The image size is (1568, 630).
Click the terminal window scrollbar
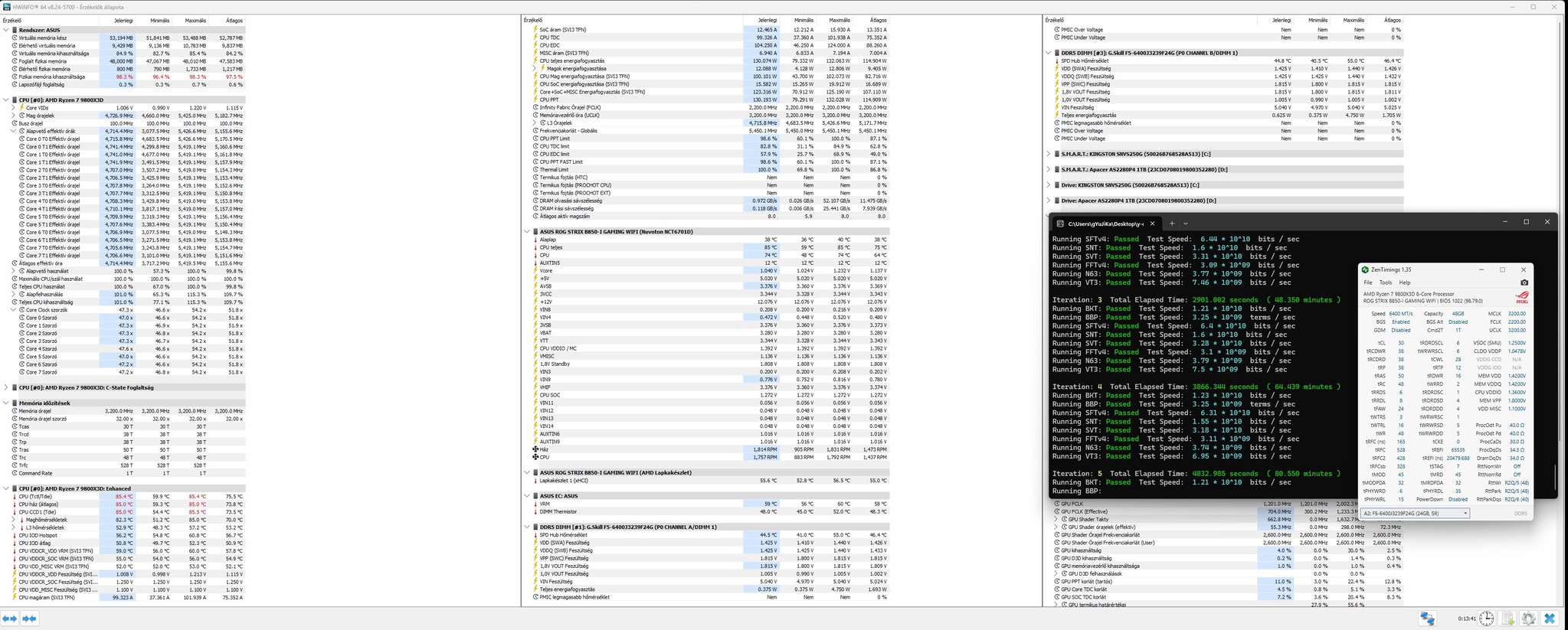(1555, 478)
